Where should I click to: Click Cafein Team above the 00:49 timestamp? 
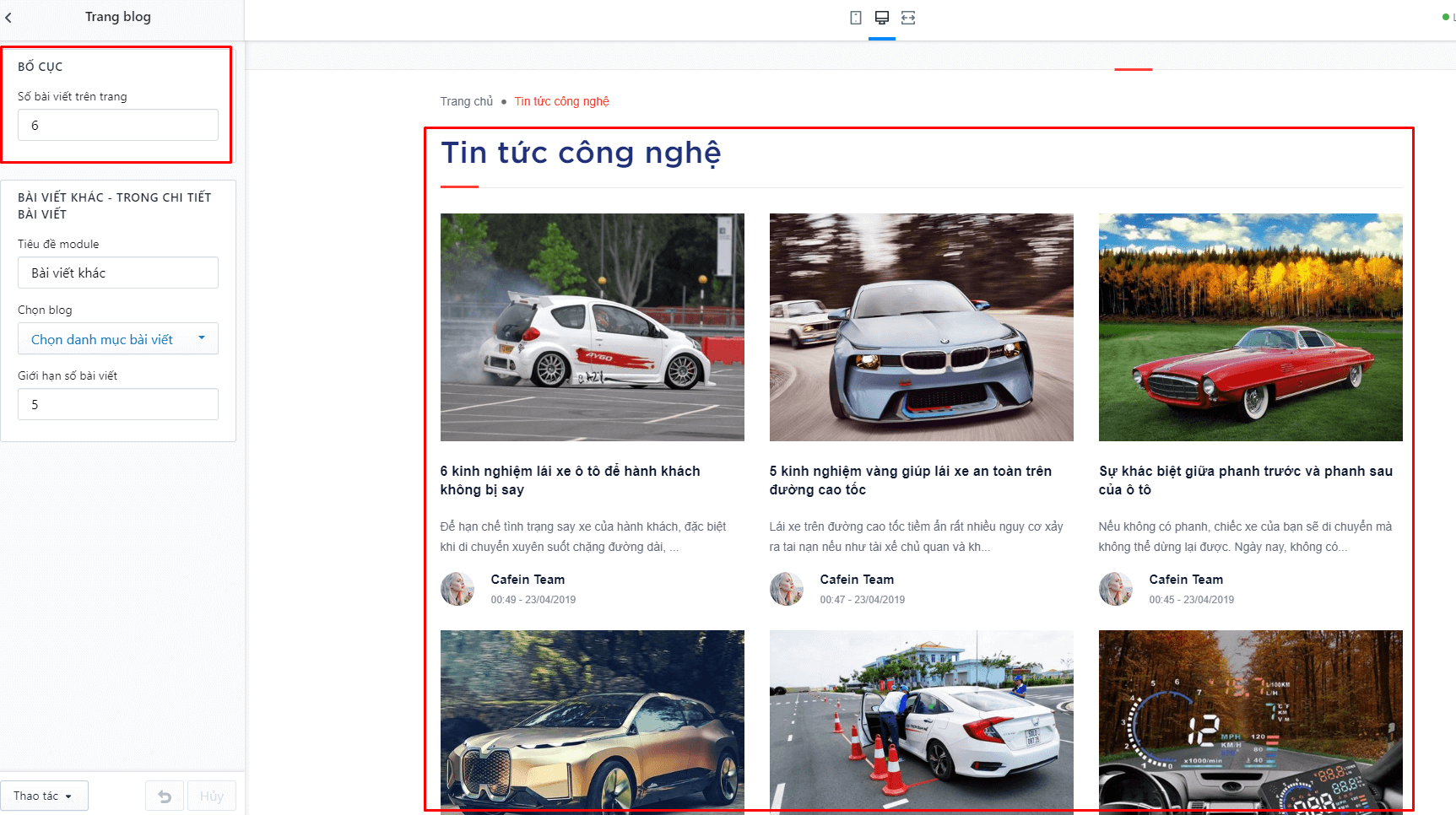point(528,580)
